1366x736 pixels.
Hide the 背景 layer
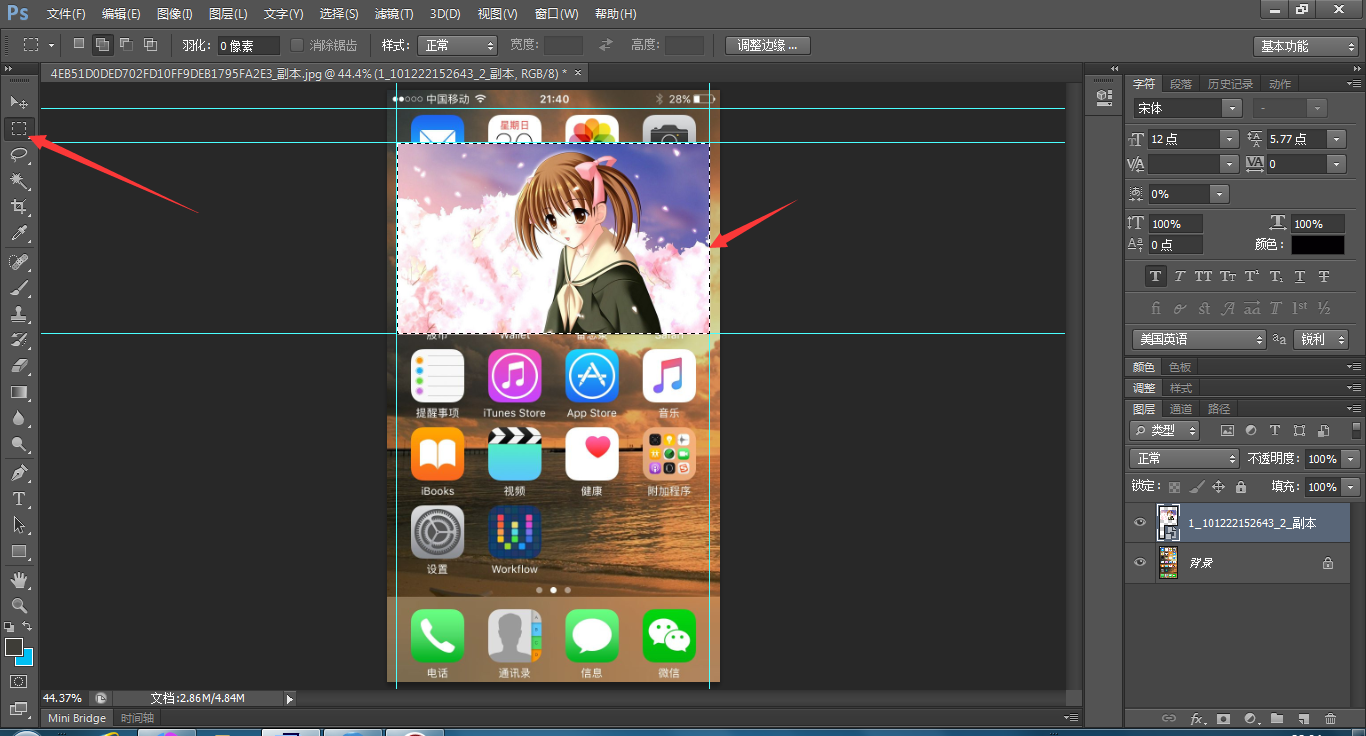[x=1140, y=563]
